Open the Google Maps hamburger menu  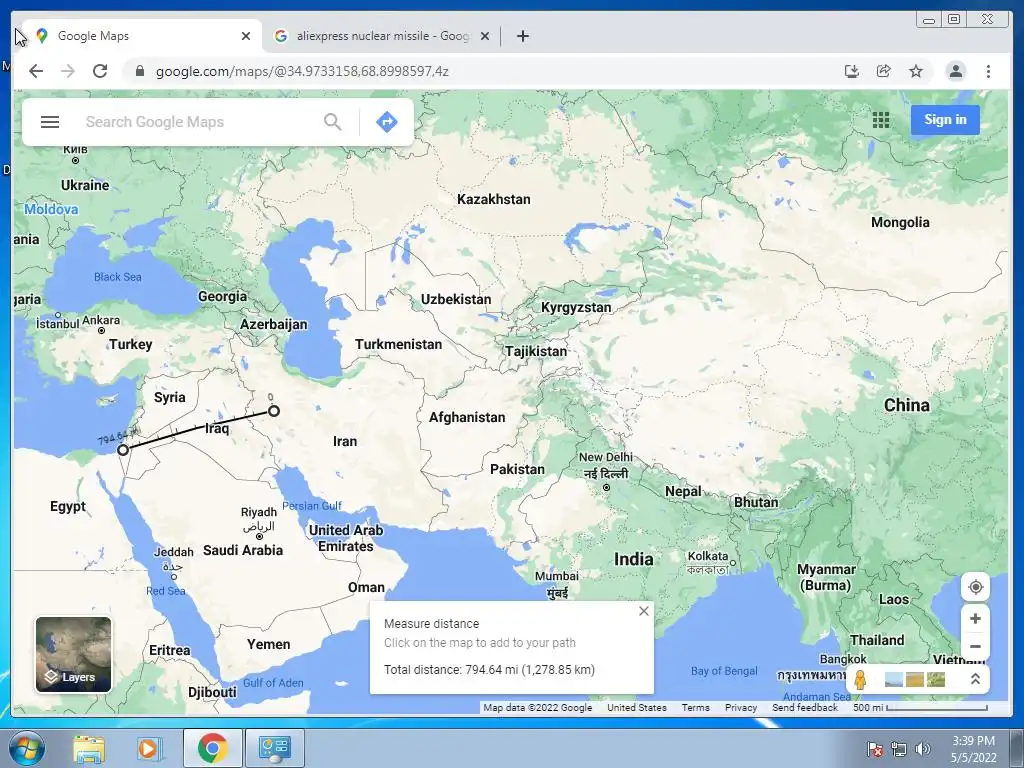click(x=50, y=122)
